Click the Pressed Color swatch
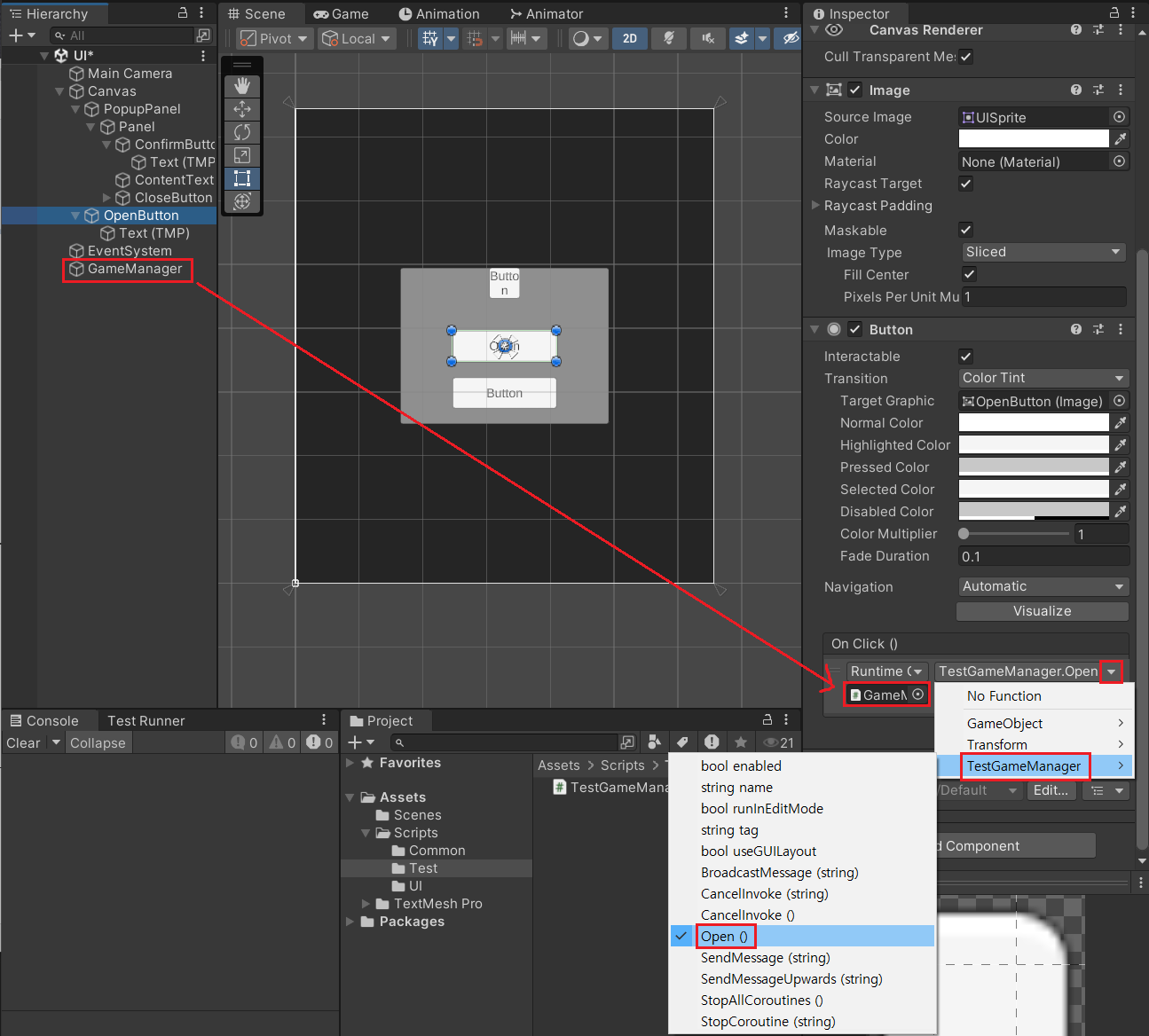 [1034, 467]
